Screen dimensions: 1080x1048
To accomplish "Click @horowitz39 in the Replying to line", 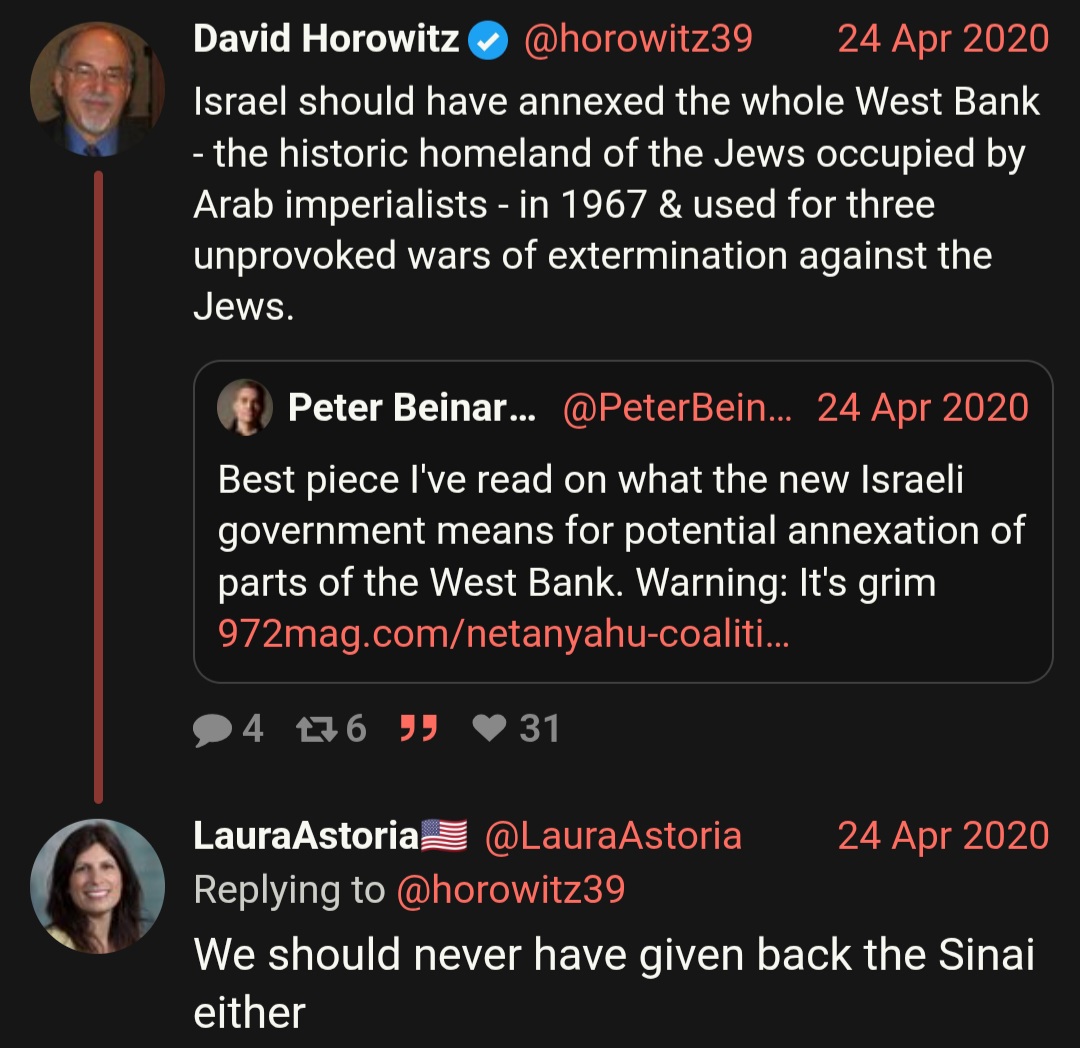I will tap(511, 889).
